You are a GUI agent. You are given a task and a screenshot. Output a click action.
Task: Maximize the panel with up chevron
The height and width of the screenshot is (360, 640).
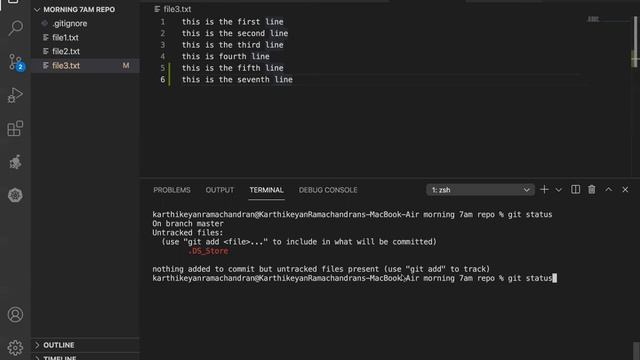(x=609, y=190)
